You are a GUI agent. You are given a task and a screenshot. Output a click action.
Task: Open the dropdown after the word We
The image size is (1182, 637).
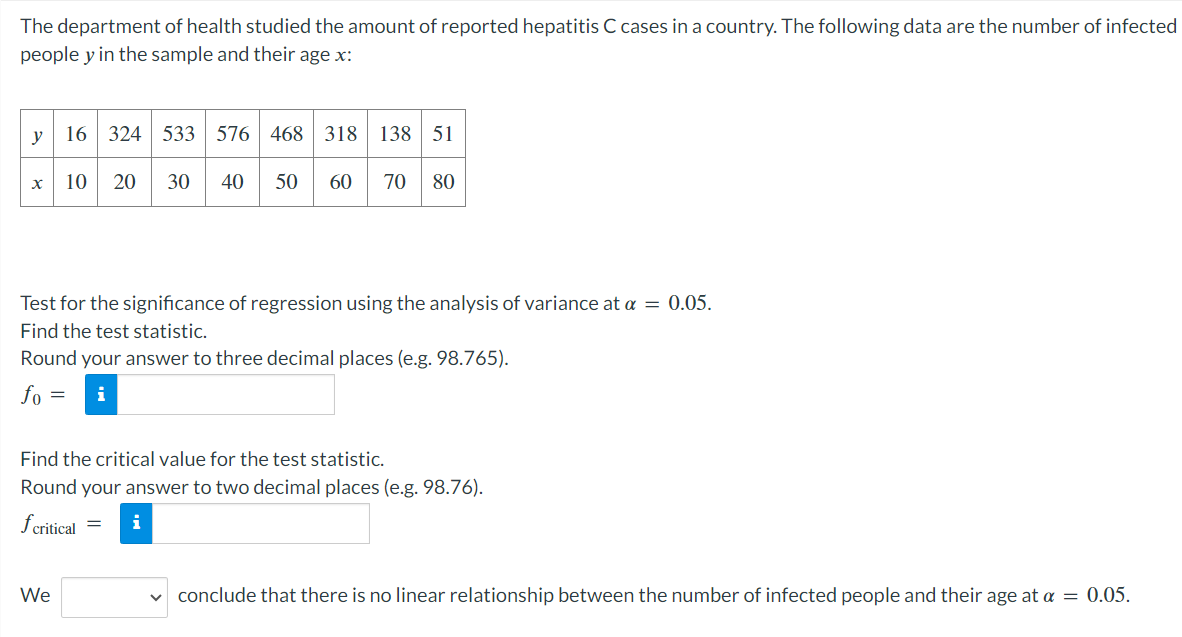[115, 597]
